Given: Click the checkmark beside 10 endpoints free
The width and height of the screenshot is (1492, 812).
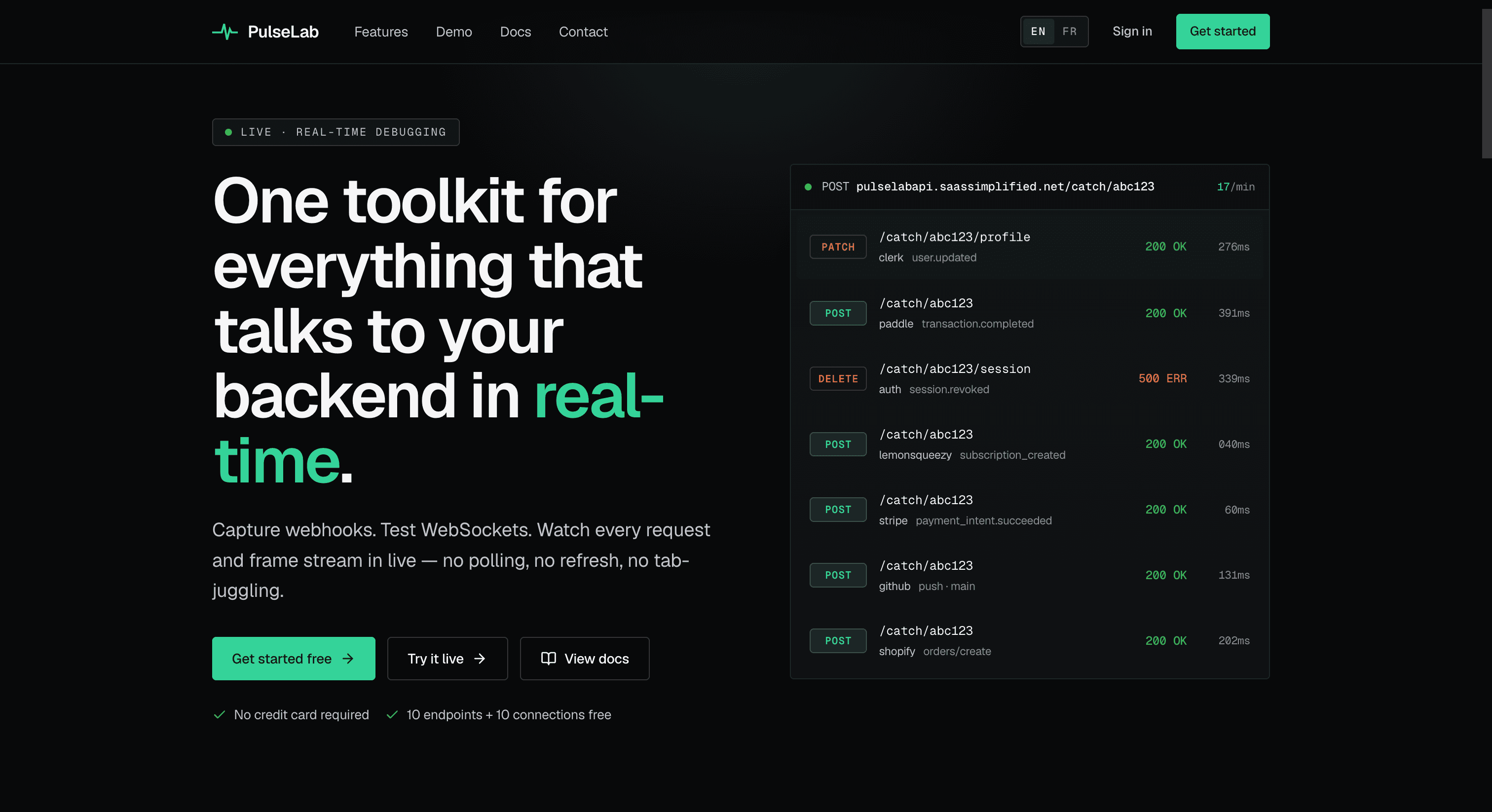Looking at the screenshot, I should [x=392, y=715].
